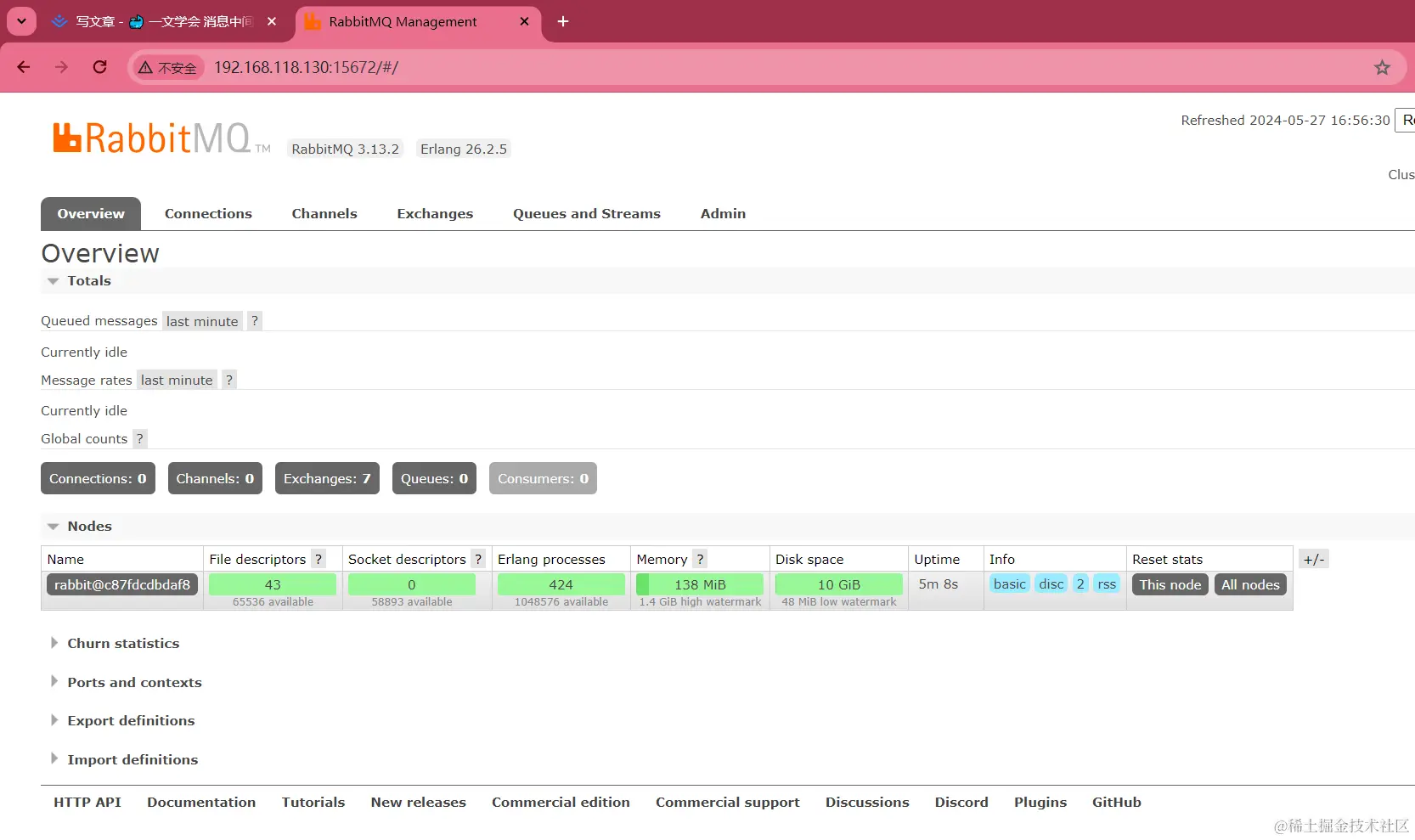1415x840 pixels.
Task: Open the New releases link
Action: 419,803
